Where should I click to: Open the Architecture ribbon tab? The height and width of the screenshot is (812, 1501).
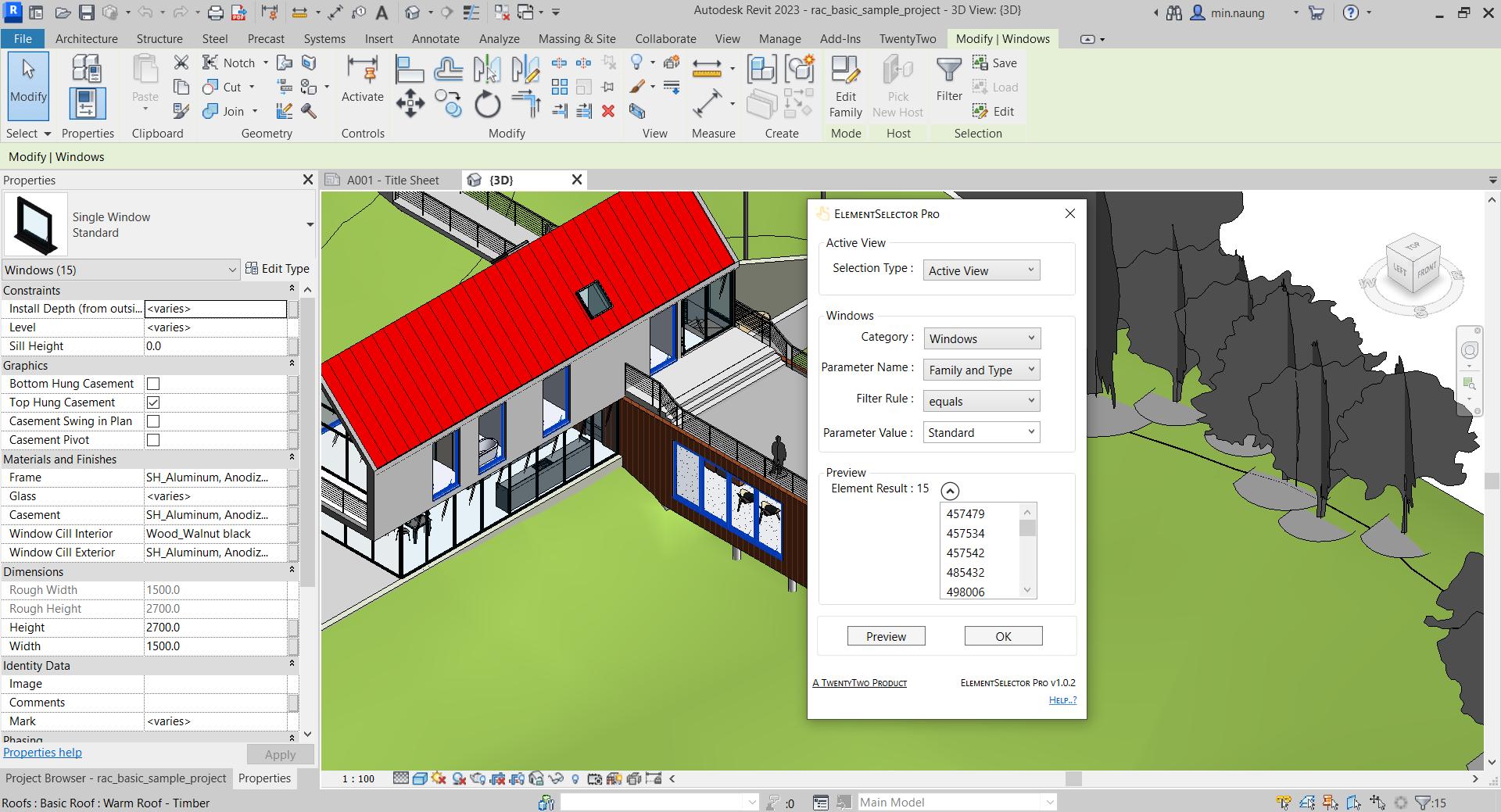pos(86,39)
